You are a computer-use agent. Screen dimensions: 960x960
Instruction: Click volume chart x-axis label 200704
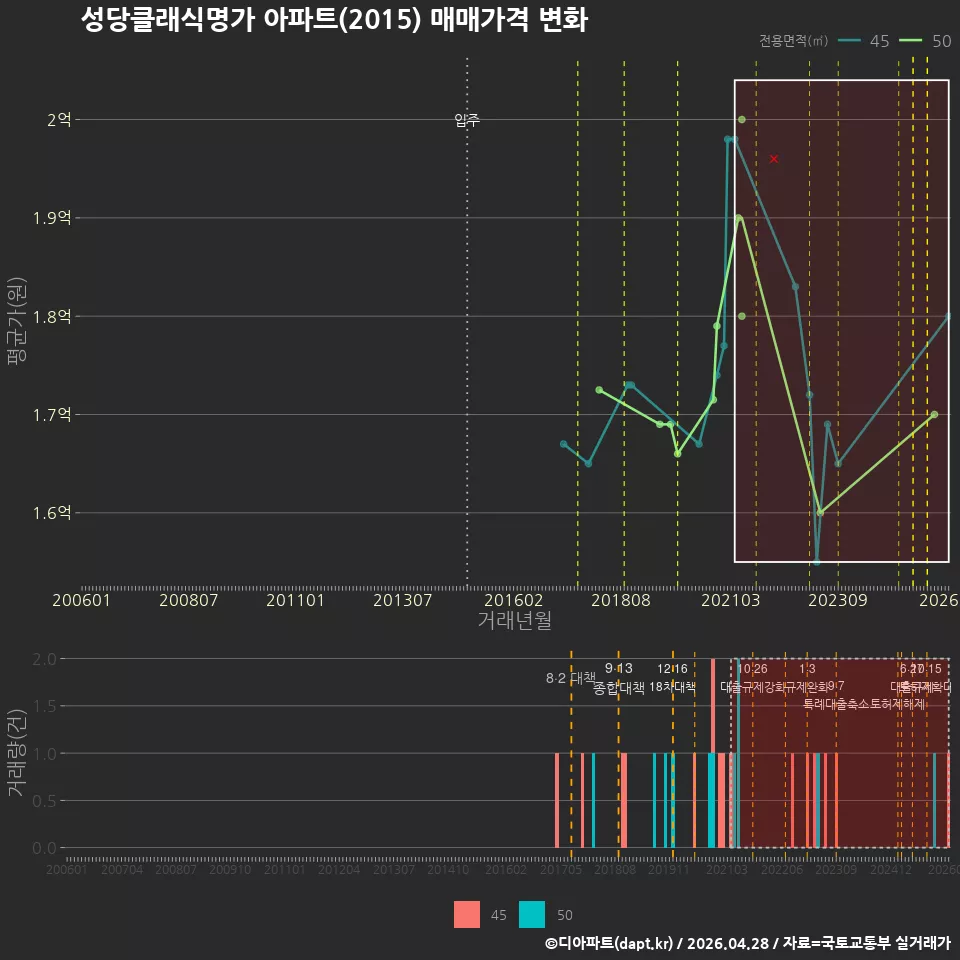tap(122, 869)
